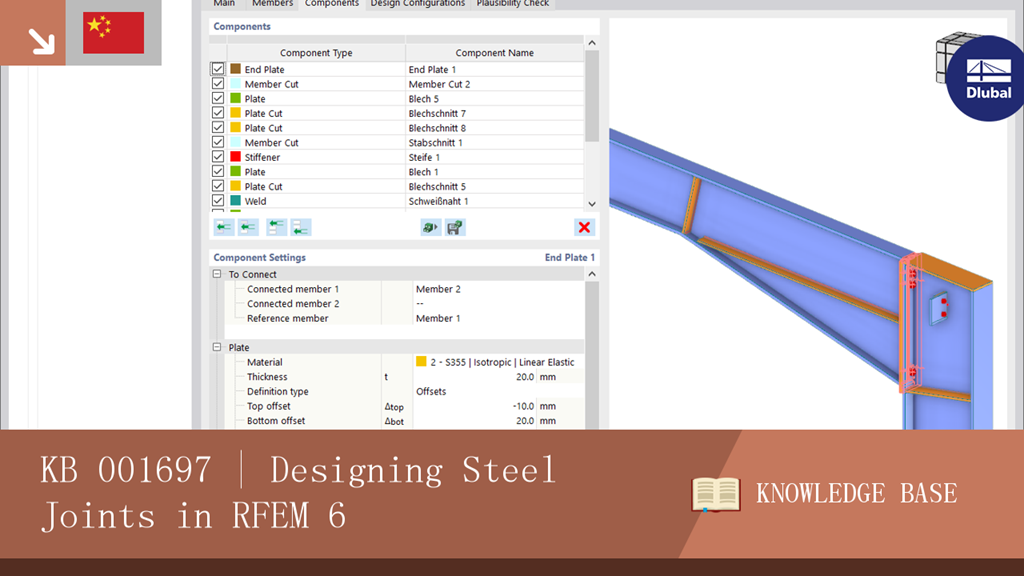Click the save component to library icon
Screen dimensions: 1024x576
(455, 227)
